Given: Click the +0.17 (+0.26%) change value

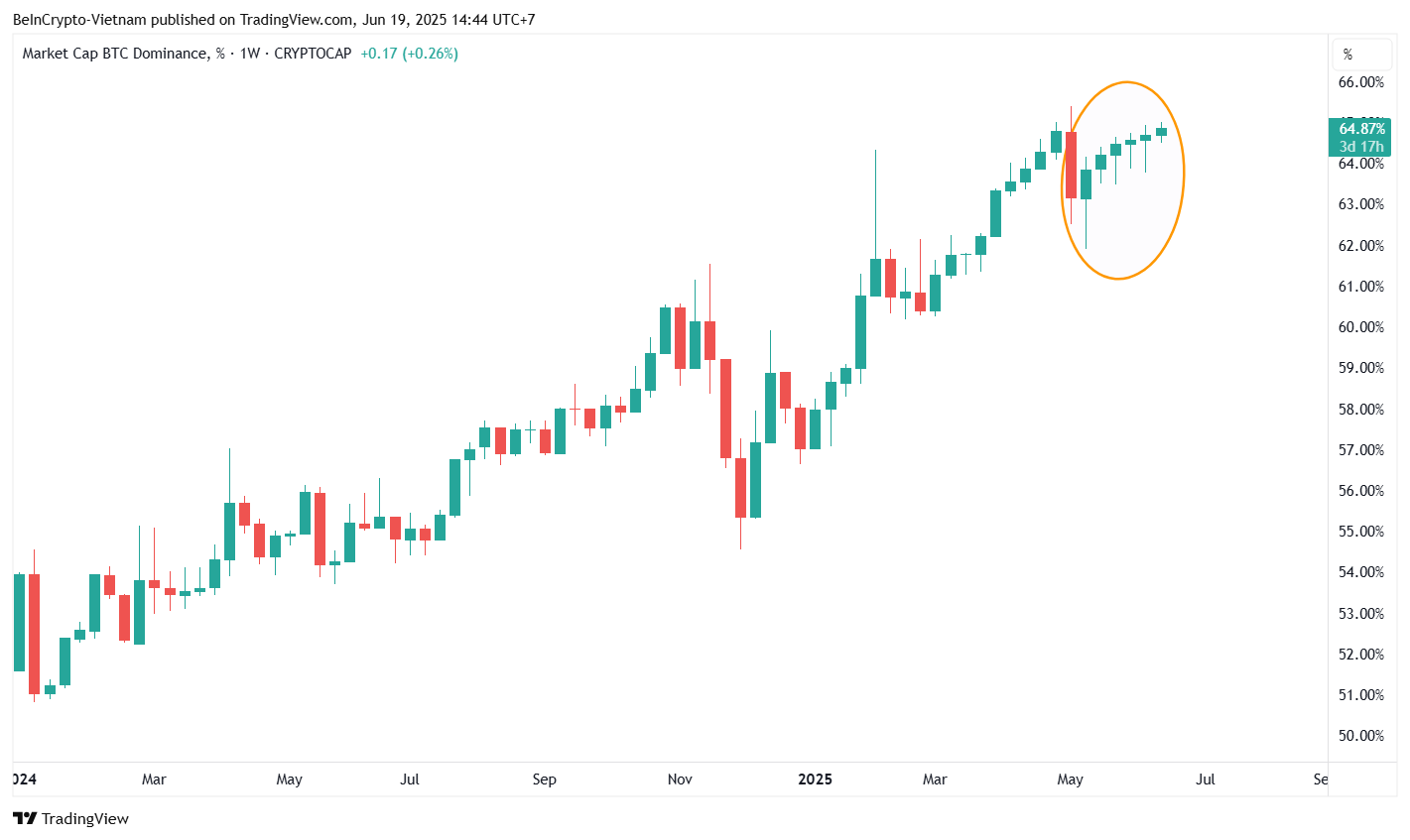Looking at the screenshot, I should click(x=409, y=54).
